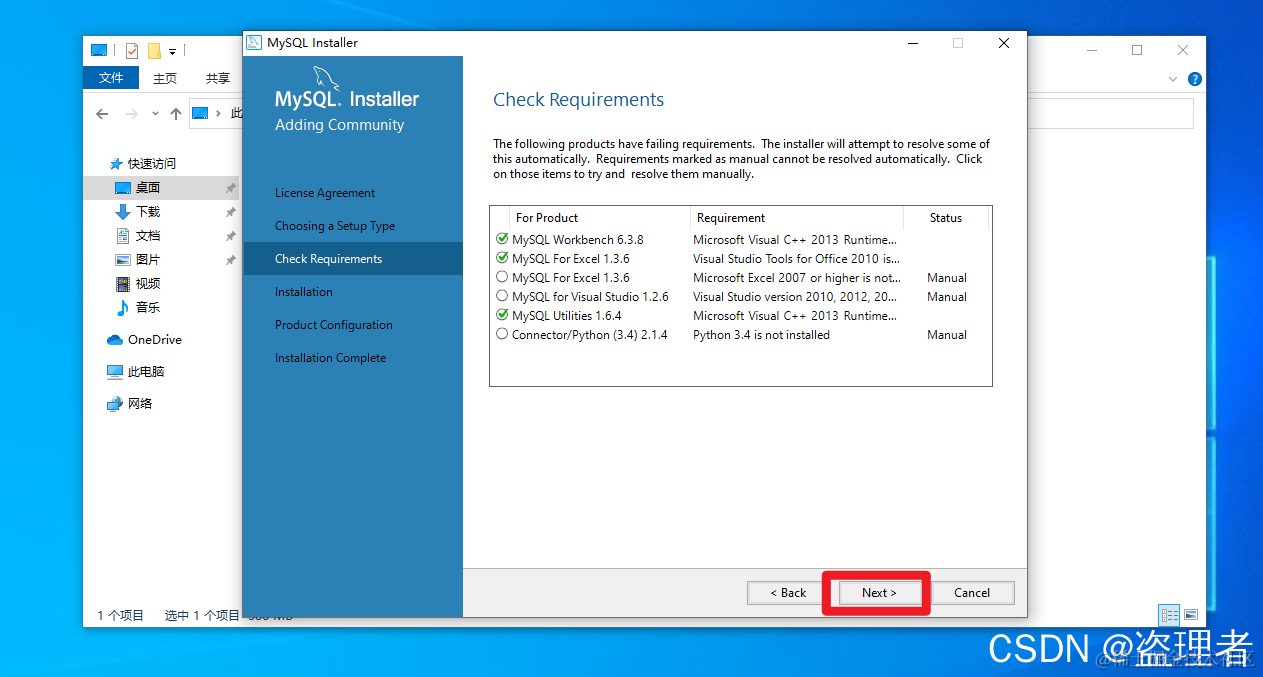
Task: Click the PC icon in the address bar
Action: 200,113
